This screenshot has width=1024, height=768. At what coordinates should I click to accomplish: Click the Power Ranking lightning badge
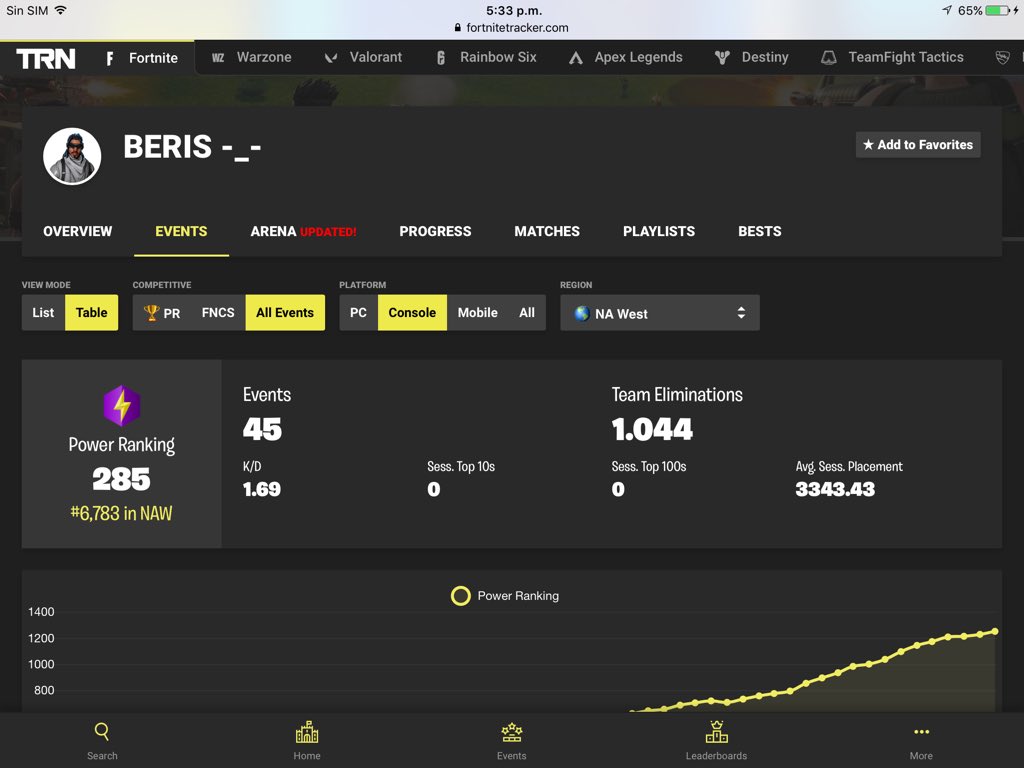point(121,406)
